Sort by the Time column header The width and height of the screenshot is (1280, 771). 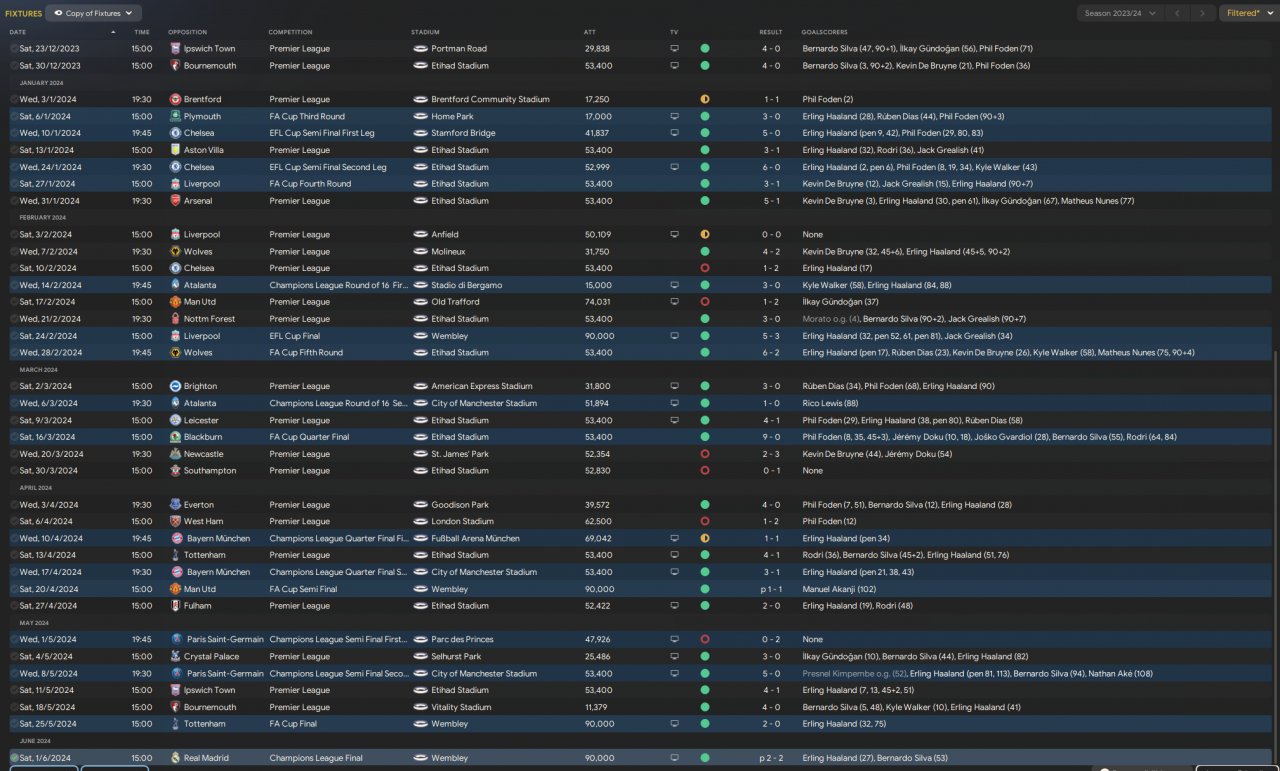[x=141, y=32]
